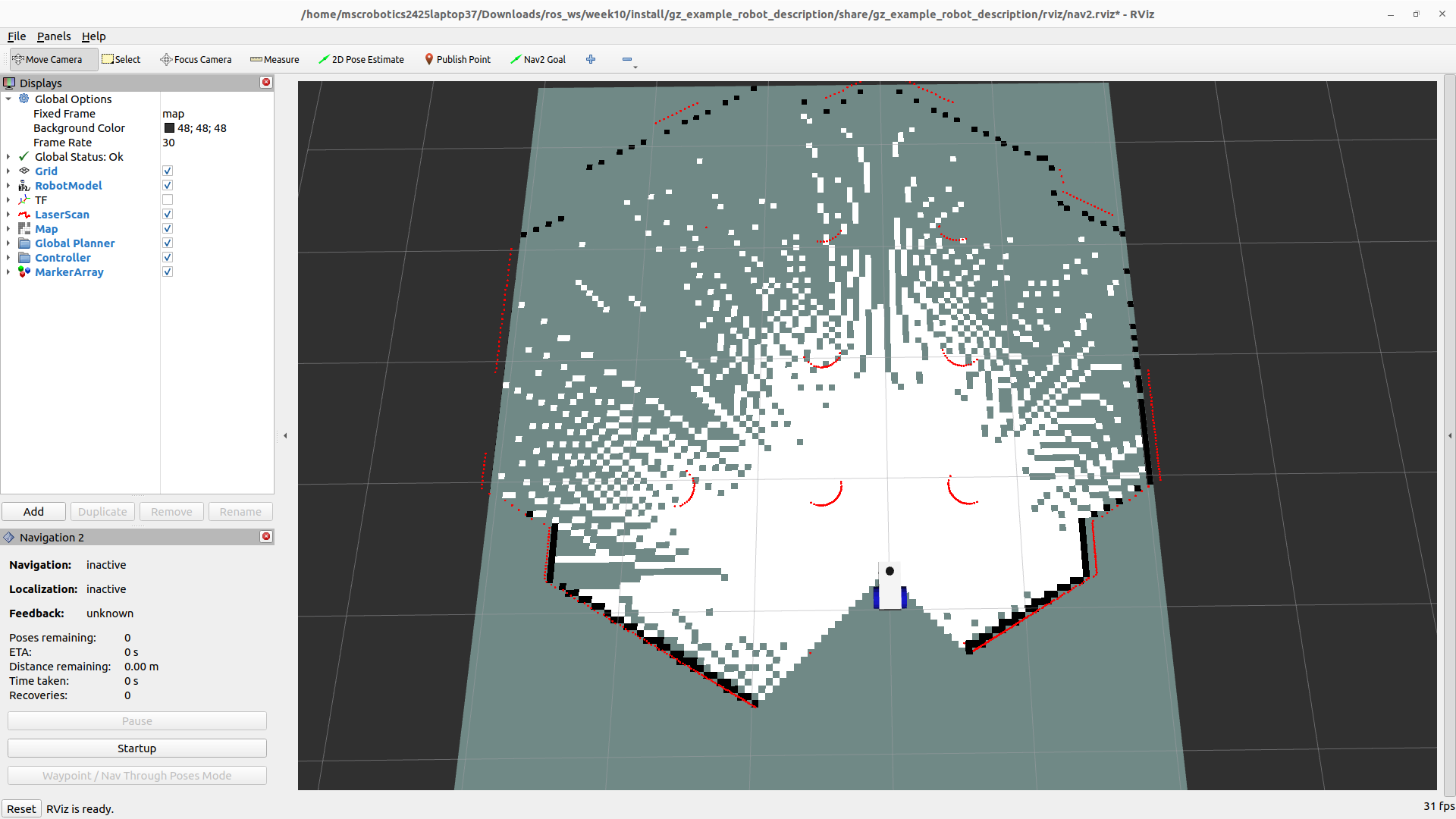The width and height of the screenshot is (1456, 819).
Task: Click the Global Planner folder icon
Action: tap(24, 243)
